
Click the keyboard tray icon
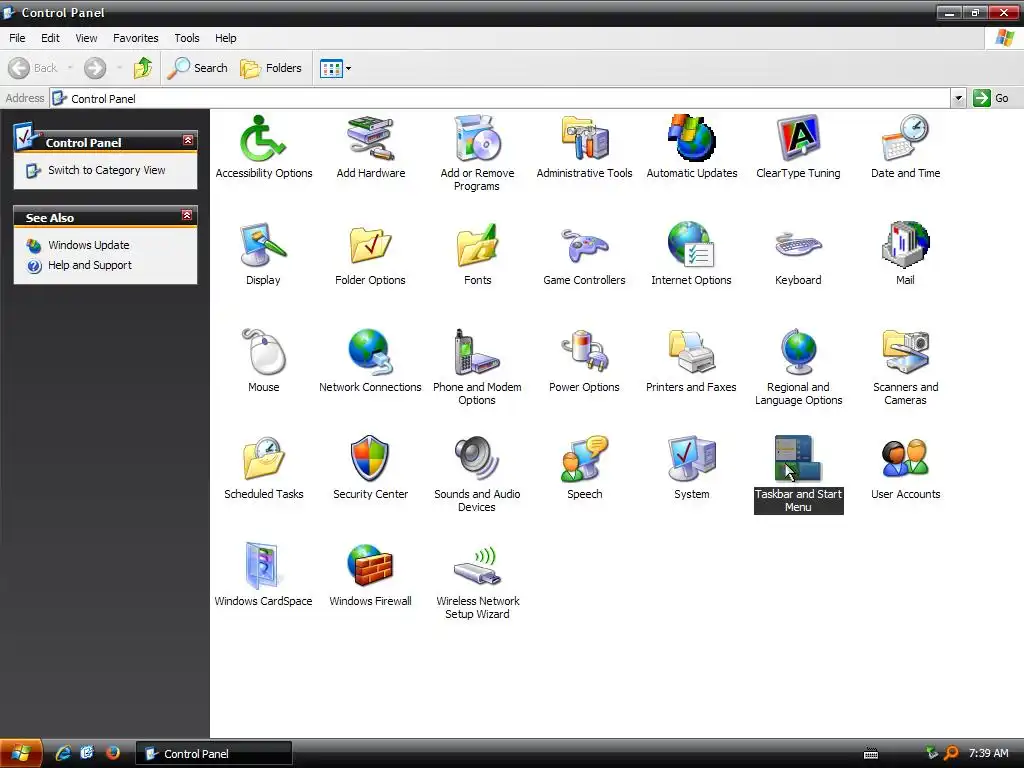click(x=871, y=754)
